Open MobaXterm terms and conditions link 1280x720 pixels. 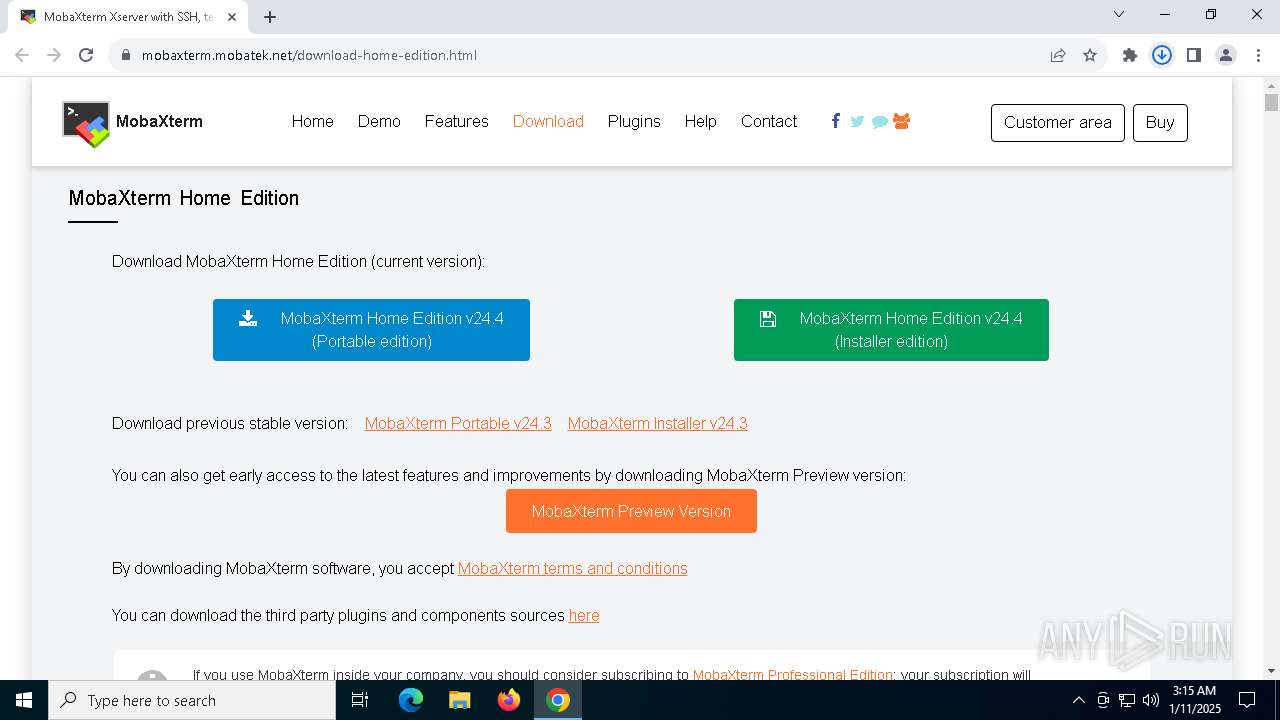tap(572, 568)
